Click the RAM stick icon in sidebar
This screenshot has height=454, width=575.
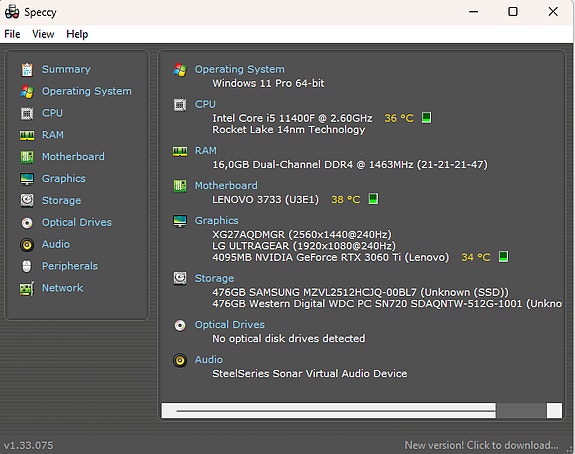[x=27, y=135]
